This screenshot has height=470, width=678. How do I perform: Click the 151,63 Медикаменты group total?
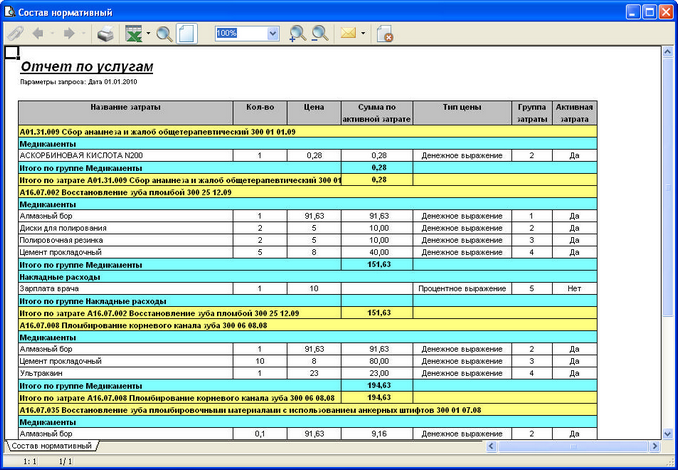377,264
